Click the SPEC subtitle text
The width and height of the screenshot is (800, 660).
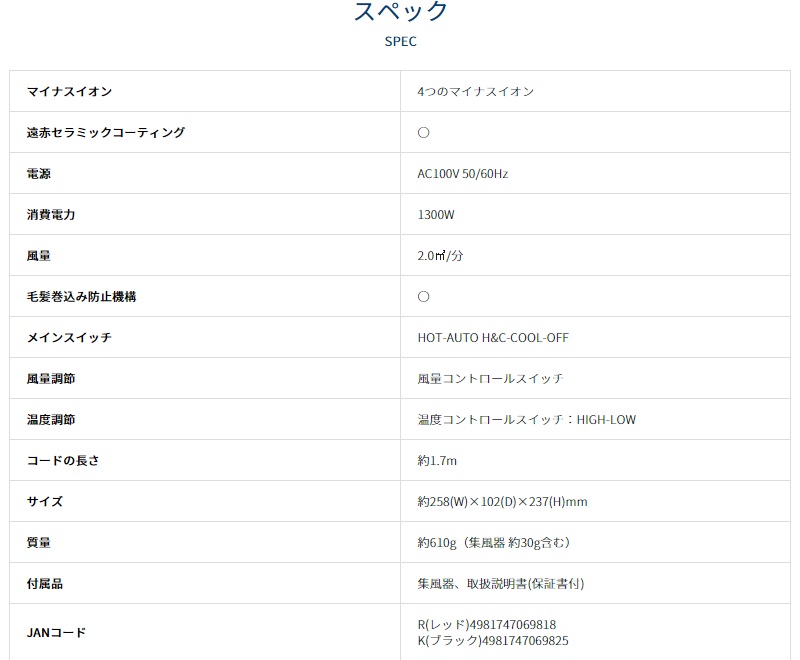399,41
